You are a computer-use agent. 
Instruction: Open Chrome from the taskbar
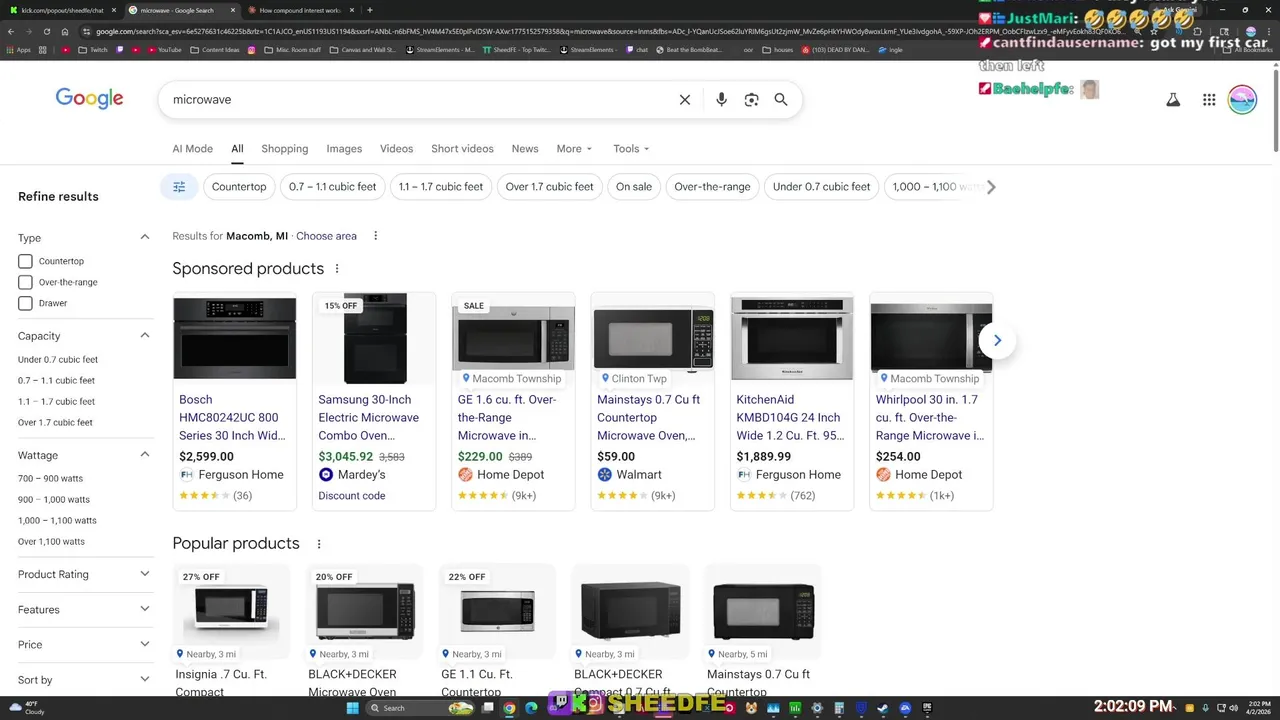(x=509, y=708)
